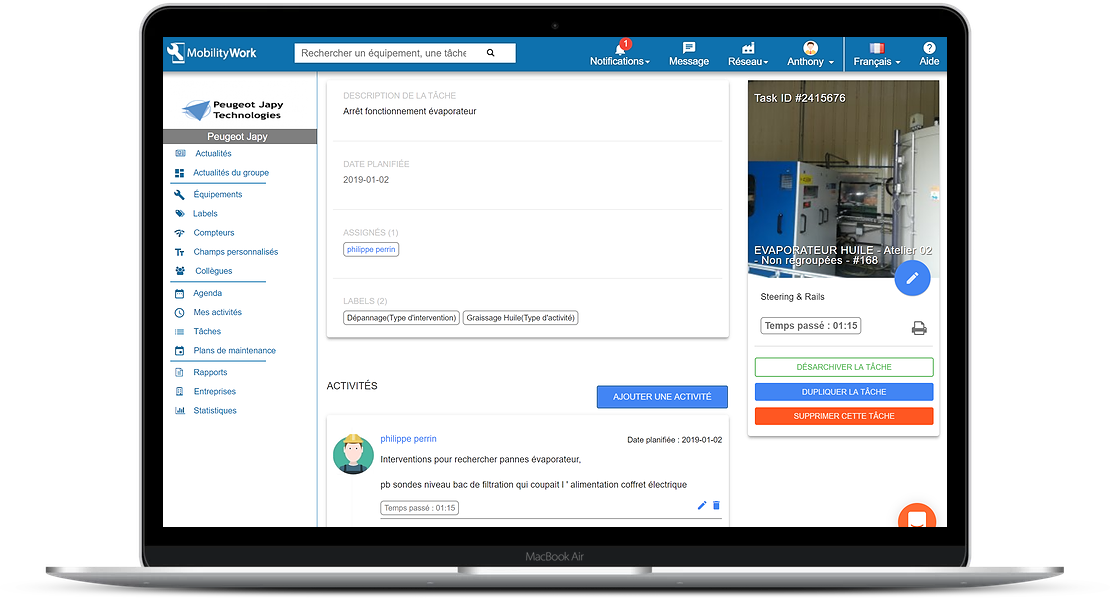The height and width of the screenshot is (598, 1110).
Task: Click the equipment search input field
Action: click(x=390, y=52)
